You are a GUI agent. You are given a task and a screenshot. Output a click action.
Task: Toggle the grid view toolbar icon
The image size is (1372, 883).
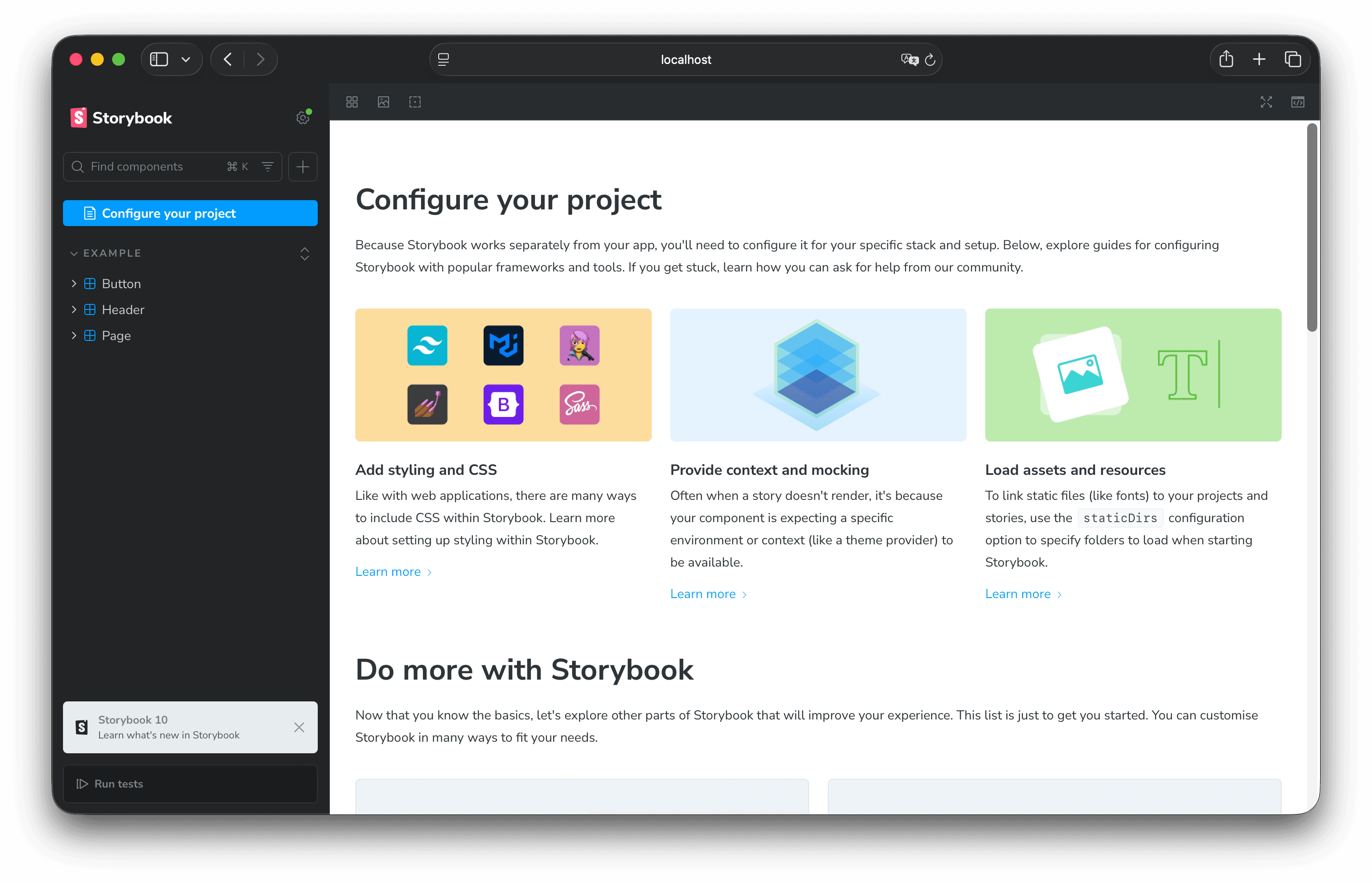pyautogui.click(x=352, y=102)
